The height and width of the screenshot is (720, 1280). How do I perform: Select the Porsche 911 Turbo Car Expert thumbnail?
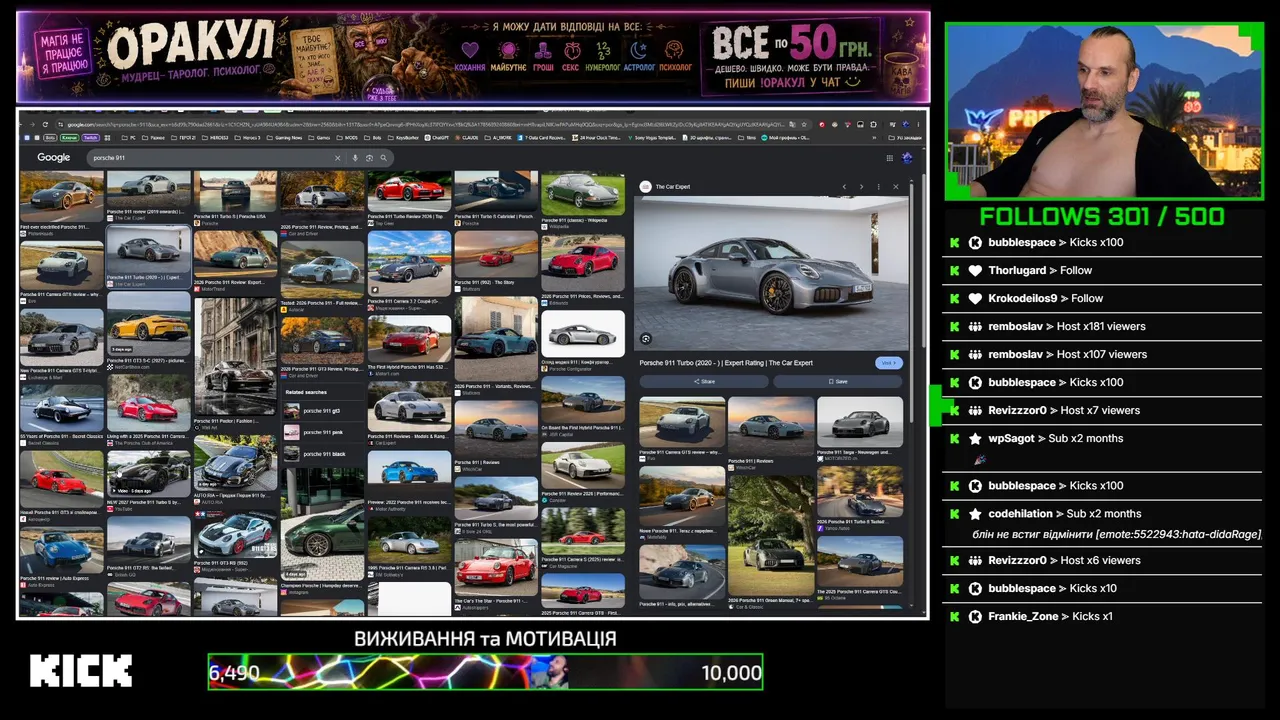click(148, 251)
